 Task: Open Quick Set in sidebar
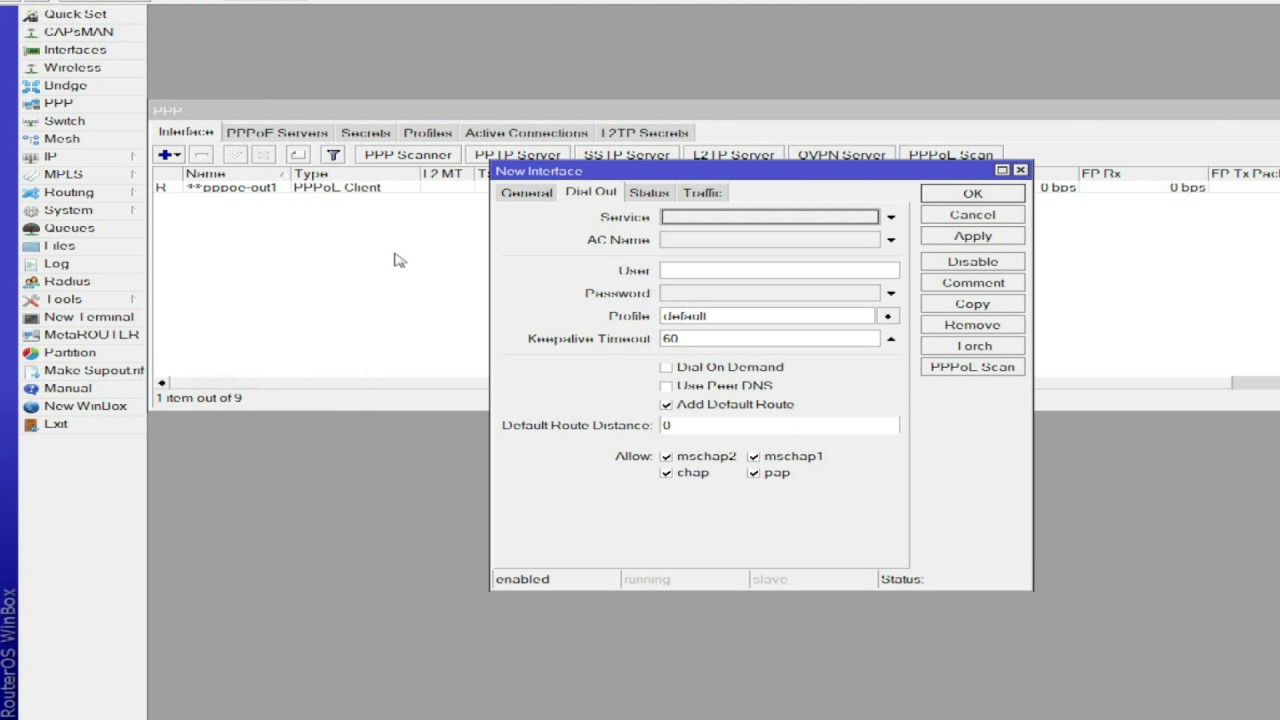[74, 14]
